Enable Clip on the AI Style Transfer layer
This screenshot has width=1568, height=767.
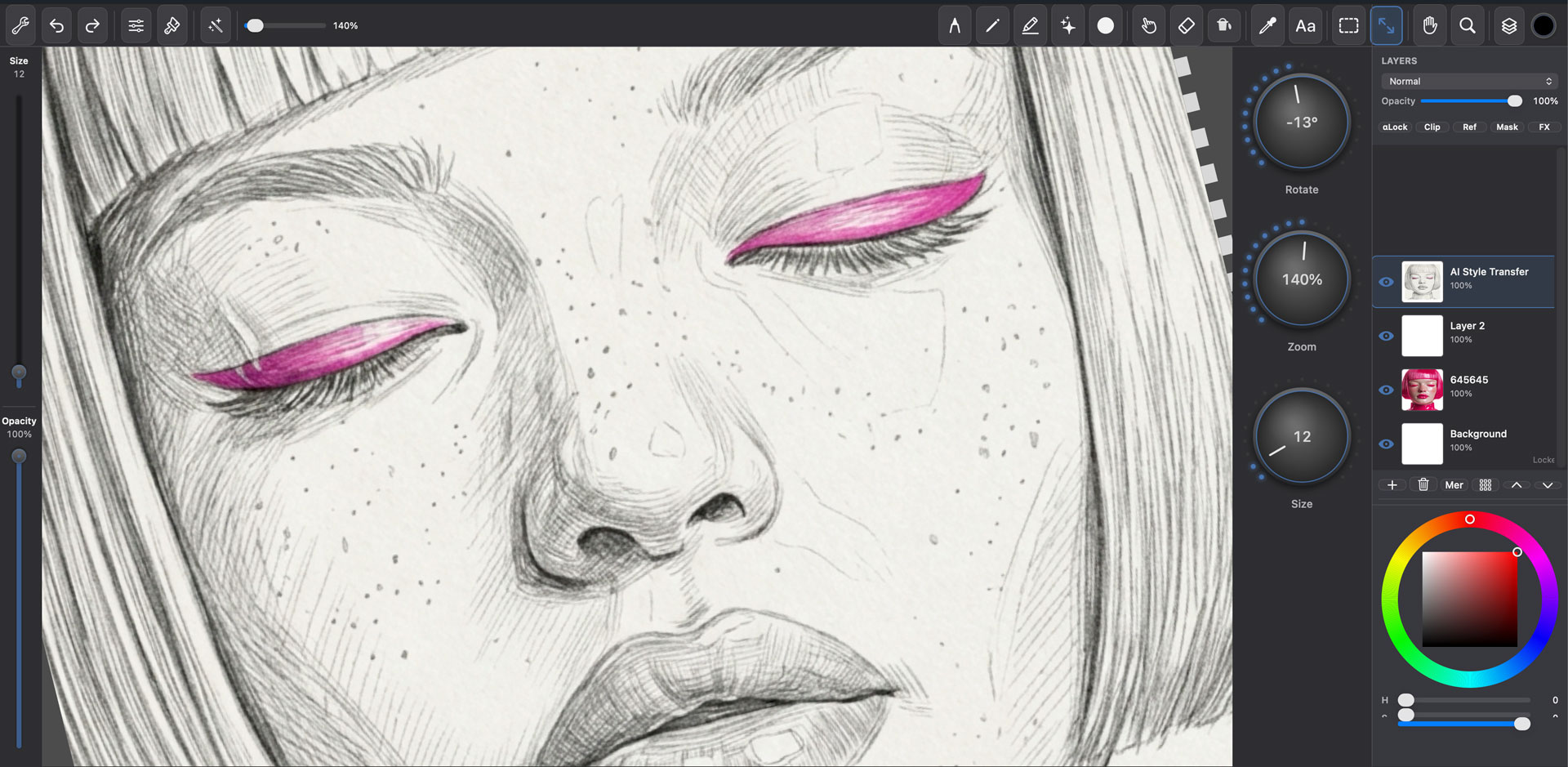[x=1432, y=127]
